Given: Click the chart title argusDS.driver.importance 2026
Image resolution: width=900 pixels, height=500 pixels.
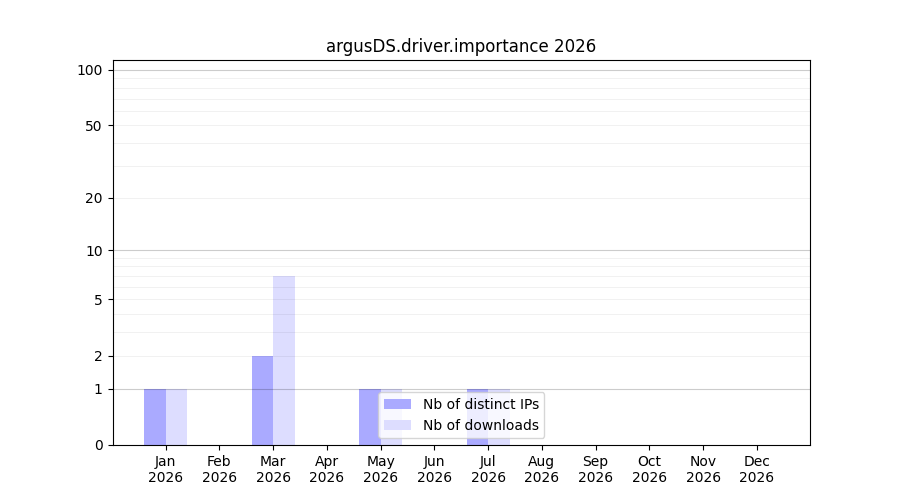Looking at the screenshot, I should click(460, 46).
